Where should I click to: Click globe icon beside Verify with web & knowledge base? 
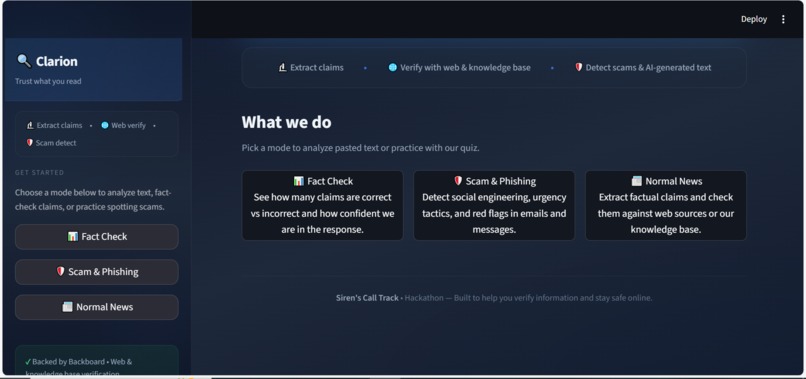(393, 67)
